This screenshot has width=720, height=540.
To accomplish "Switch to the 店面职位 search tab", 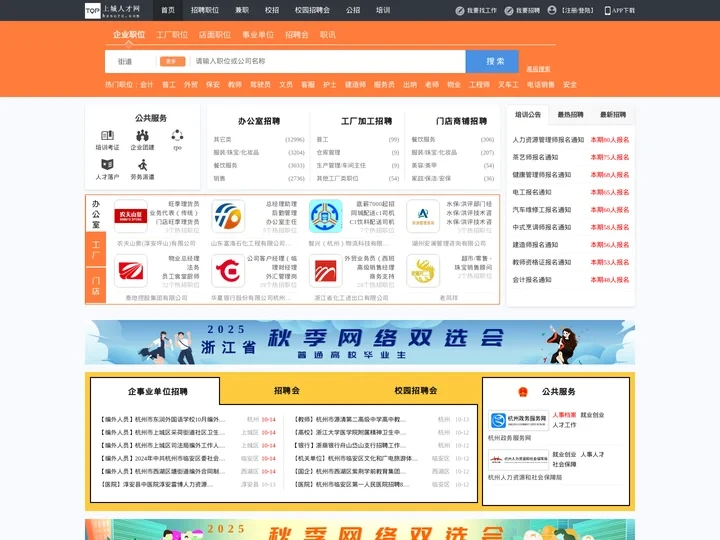I will 215,34.
